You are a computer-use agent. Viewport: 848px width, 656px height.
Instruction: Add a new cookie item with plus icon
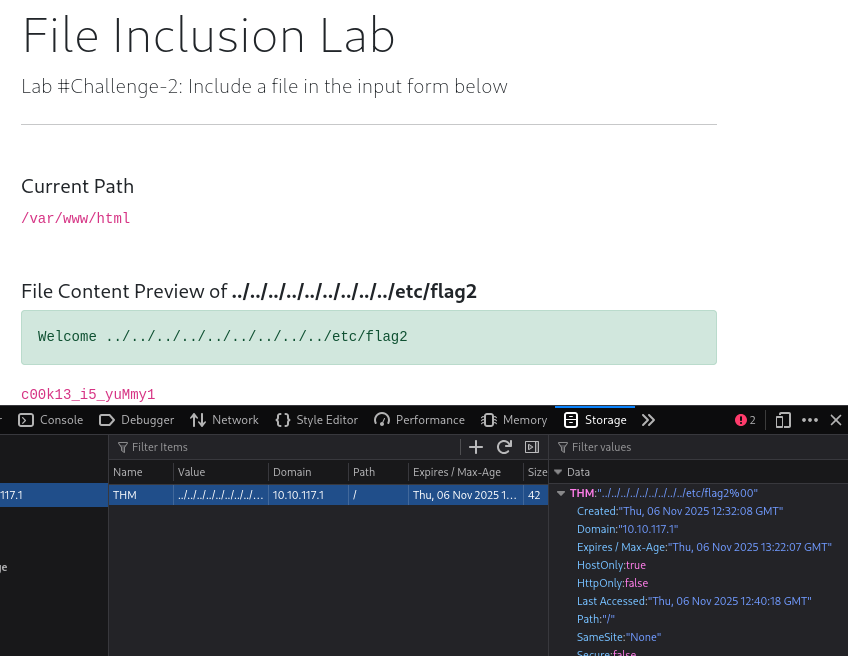[475, 447]
